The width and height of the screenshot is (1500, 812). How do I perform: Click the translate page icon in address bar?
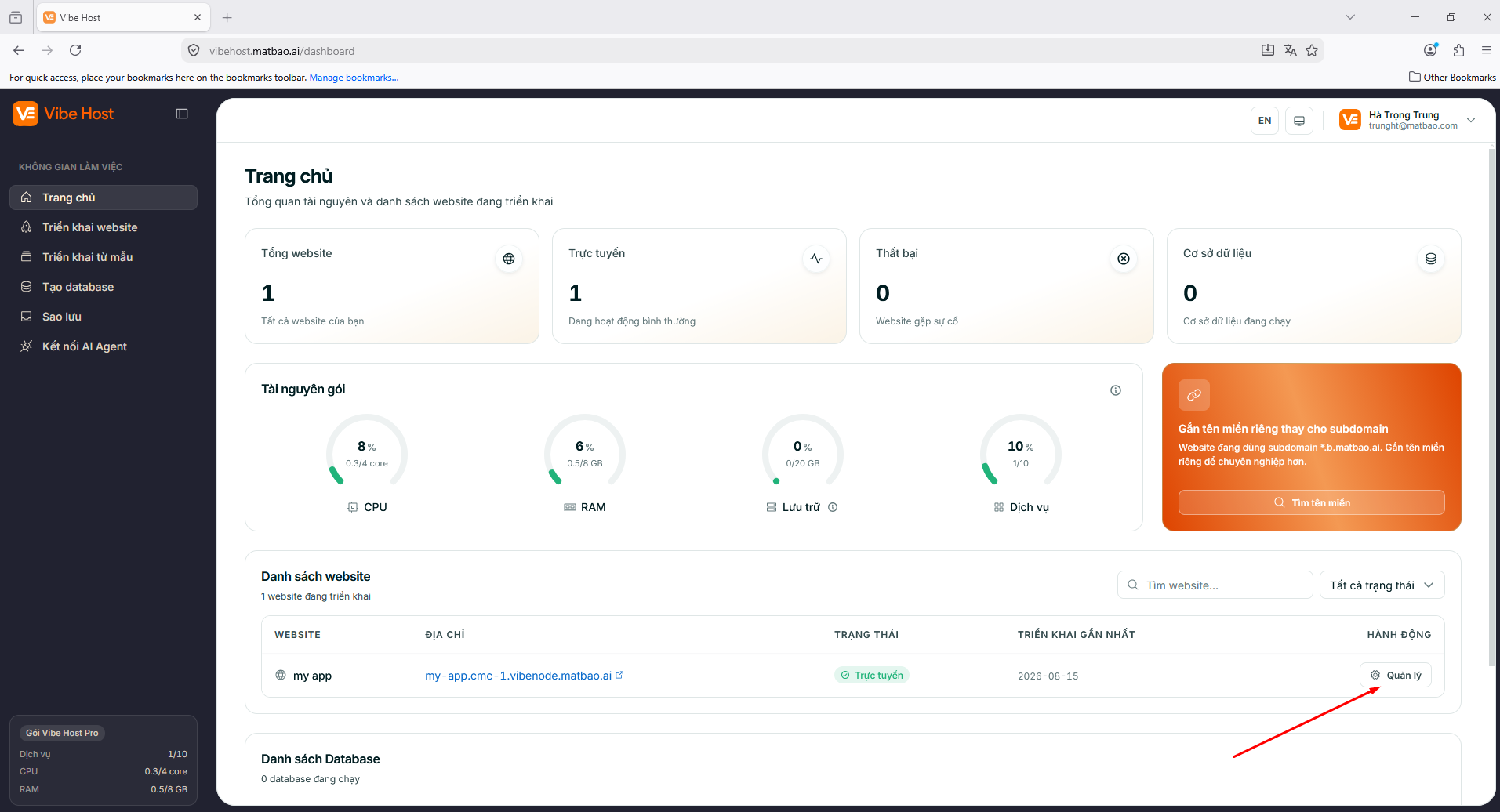[x=1290, y=50]
